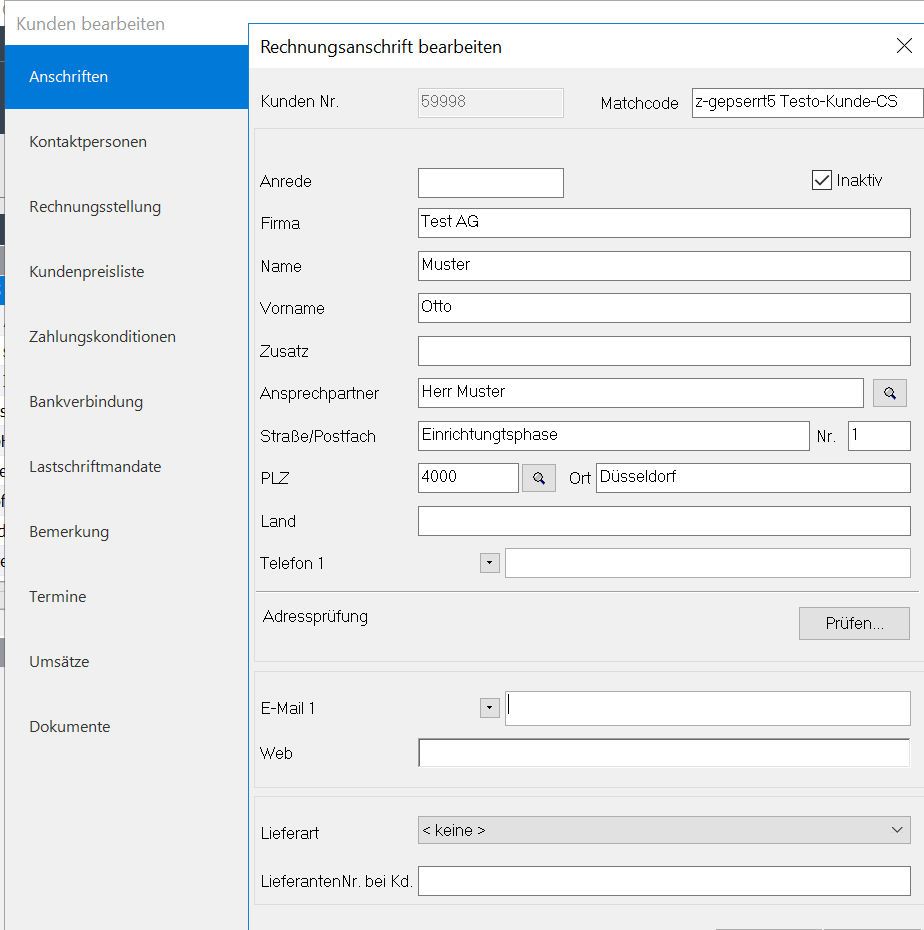The width and height of the screenshot is (924, 930).
Task: Go to the Zahlungskonditionen section
Action: [102, 337]
